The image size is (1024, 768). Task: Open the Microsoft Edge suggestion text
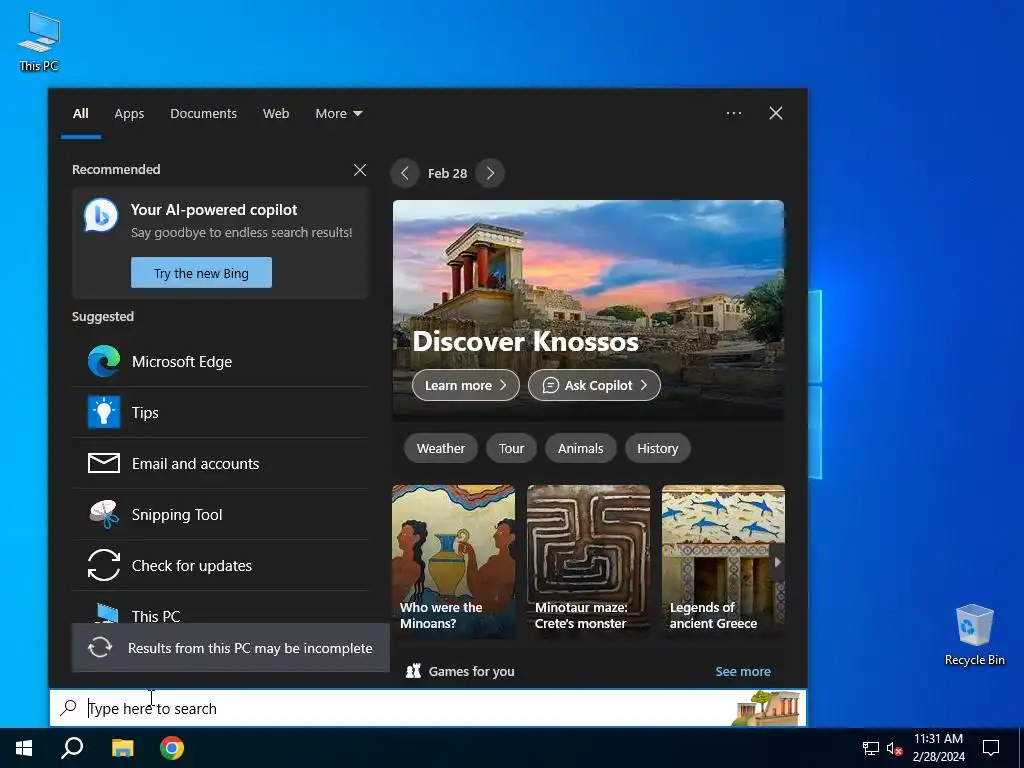[182, 361]
